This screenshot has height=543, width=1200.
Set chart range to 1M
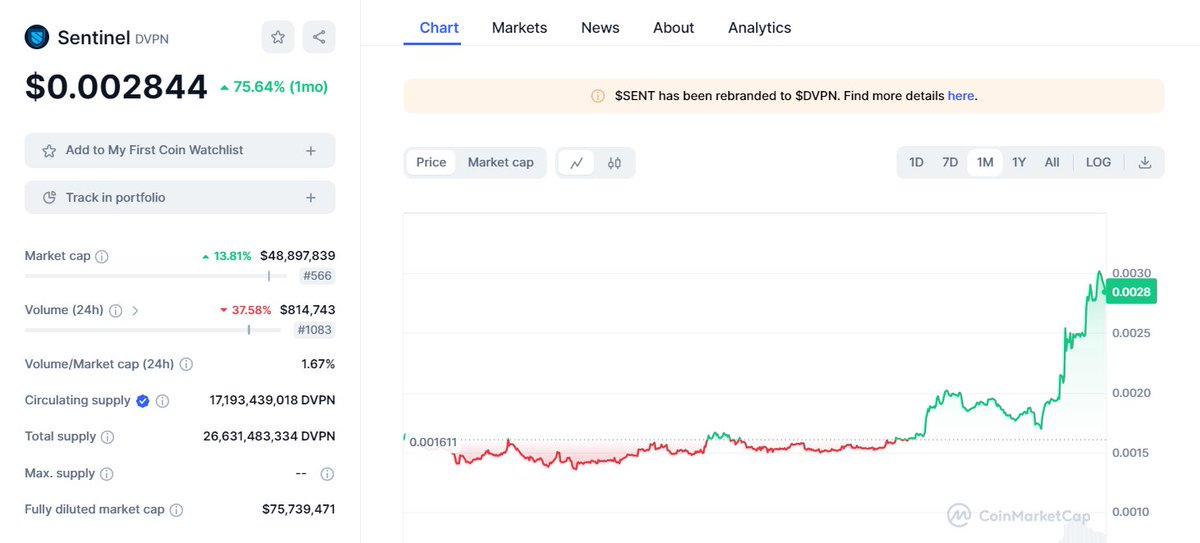985,162
